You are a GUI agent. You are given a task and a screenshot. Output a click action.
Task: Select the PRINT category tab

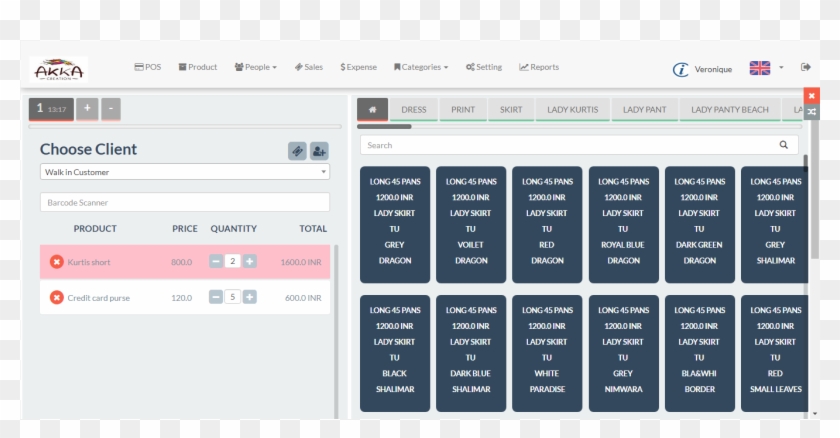[x=463, y=110]
